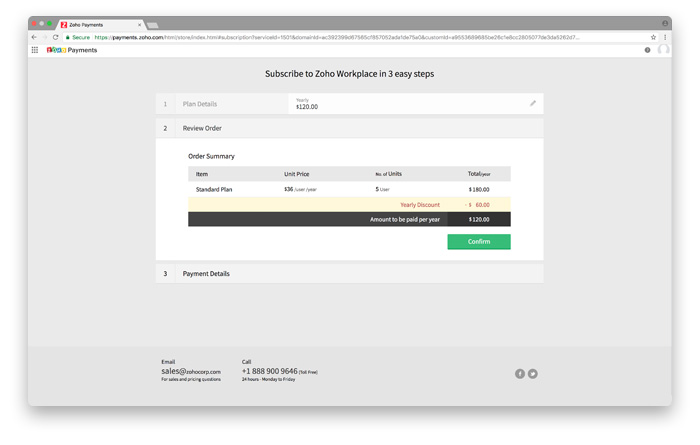Expand the Payment Details step

350,274
